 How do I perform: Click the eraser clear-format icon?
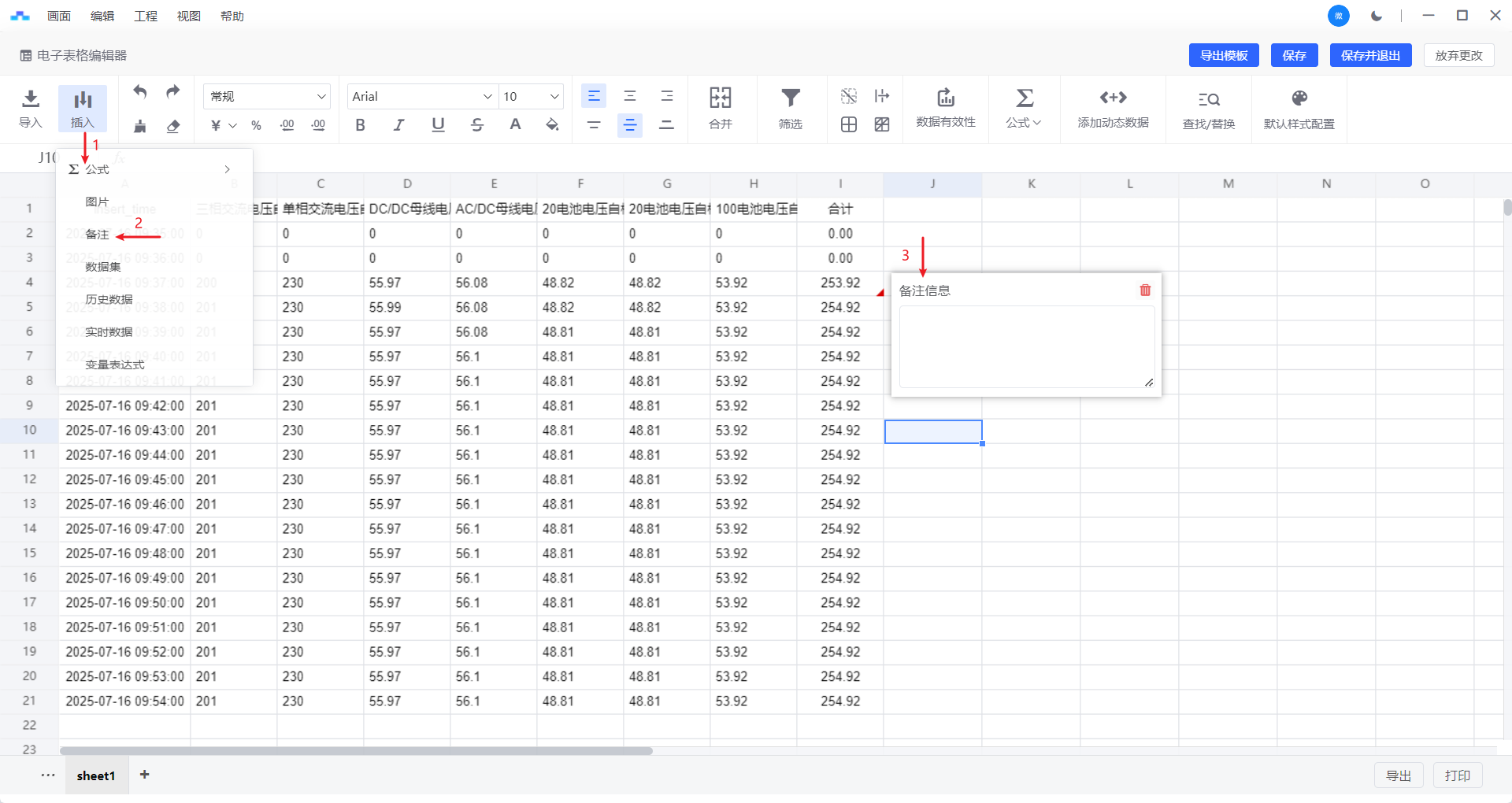click(x=173, y=126)
